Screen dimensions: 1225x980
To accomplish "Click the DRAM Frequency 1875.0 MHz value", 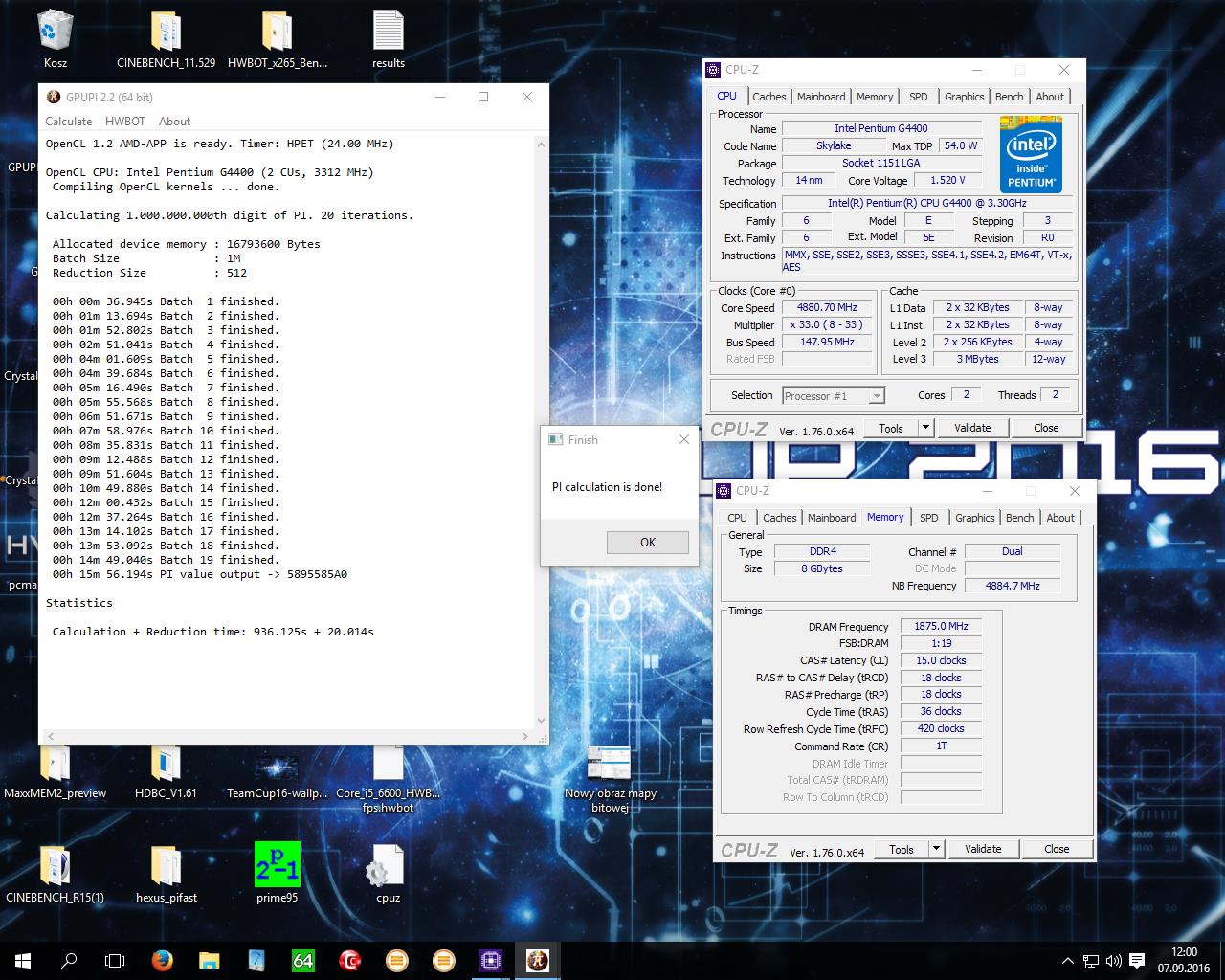I will click(941, 626).
